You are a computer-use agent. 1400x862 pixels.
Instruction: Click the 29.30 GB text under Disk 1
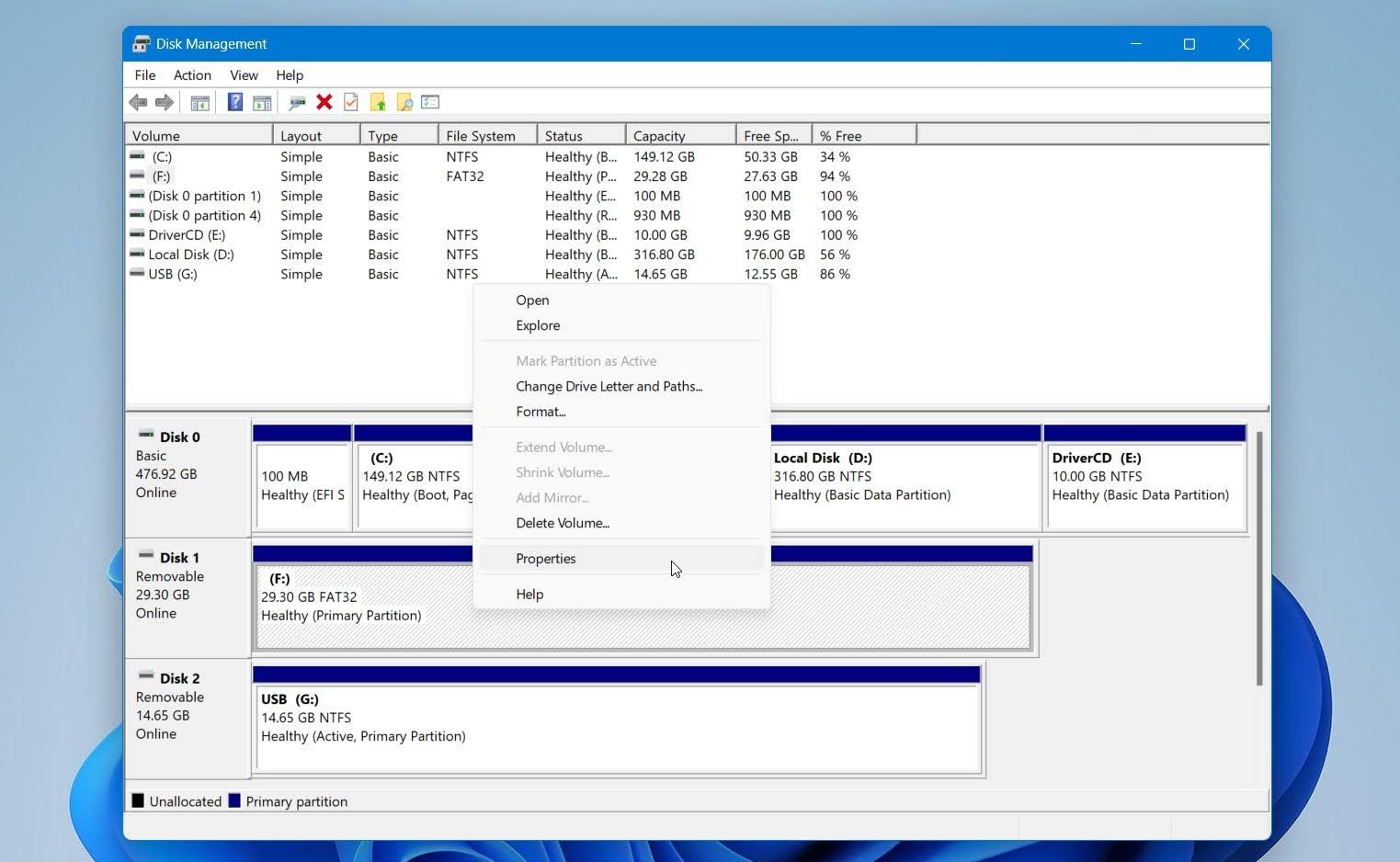pos(163,595)
